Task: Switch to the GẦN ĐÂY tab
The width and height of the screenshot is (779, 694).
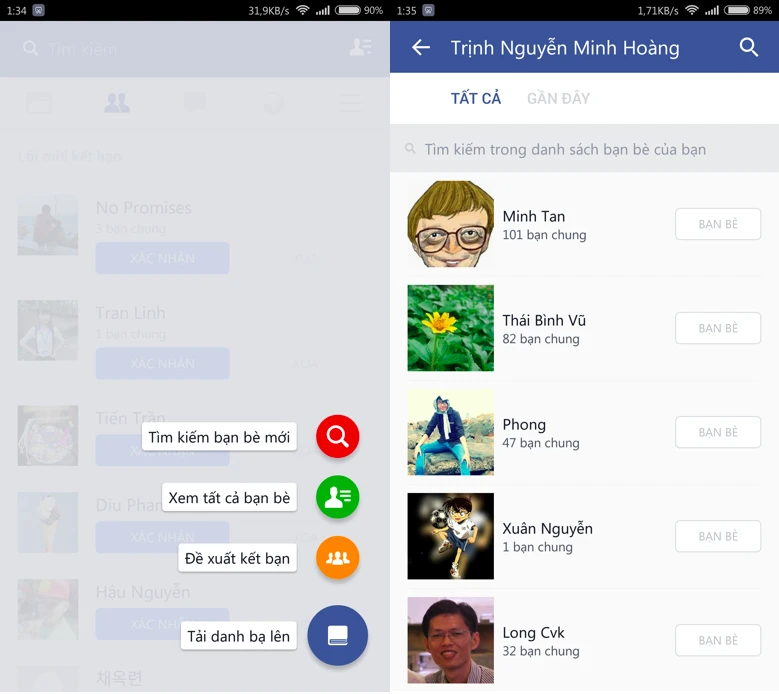Action: click(558, 98)
